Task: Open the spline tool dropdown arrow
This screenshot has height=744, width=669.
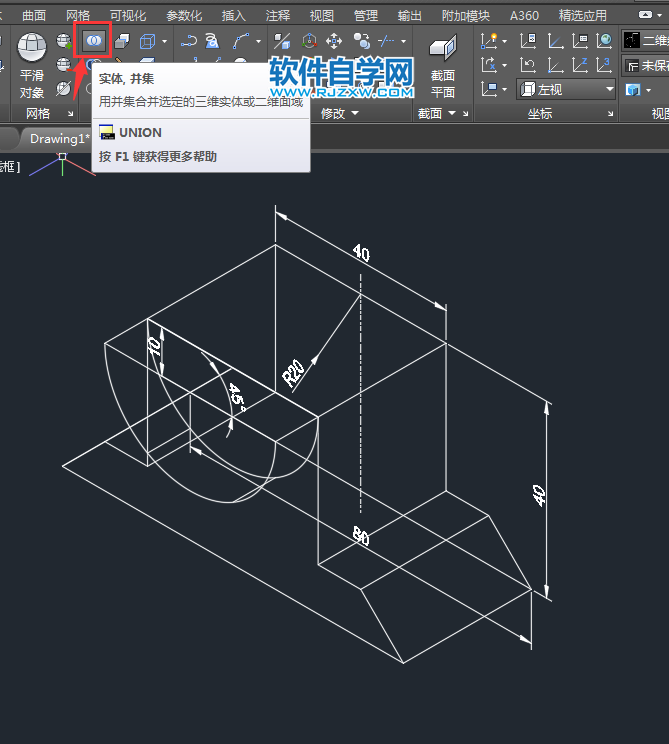Action: 259,41
